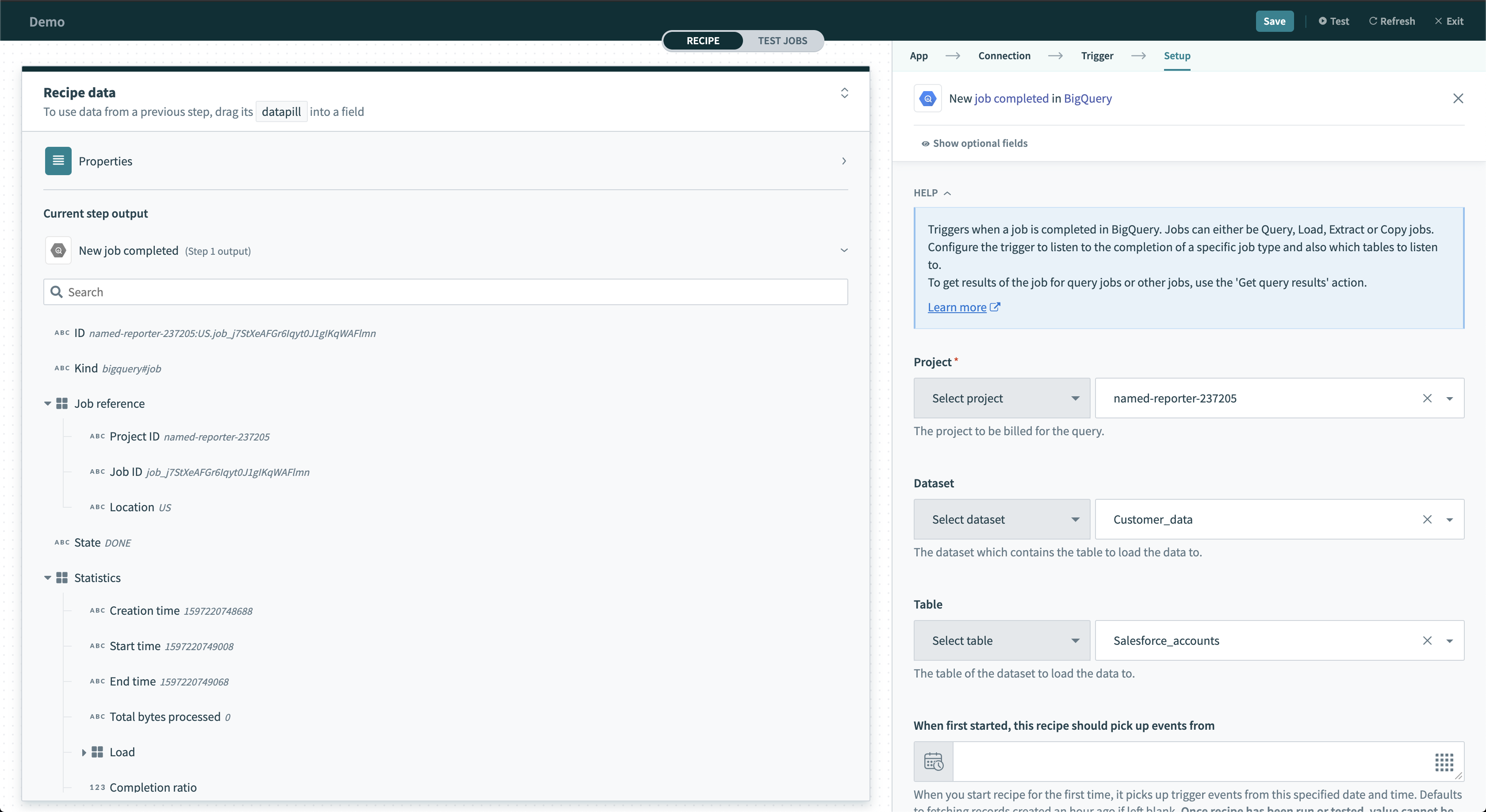Clear the Customer_data dataset value
1486x812 pixels.
pos(1427,520)
